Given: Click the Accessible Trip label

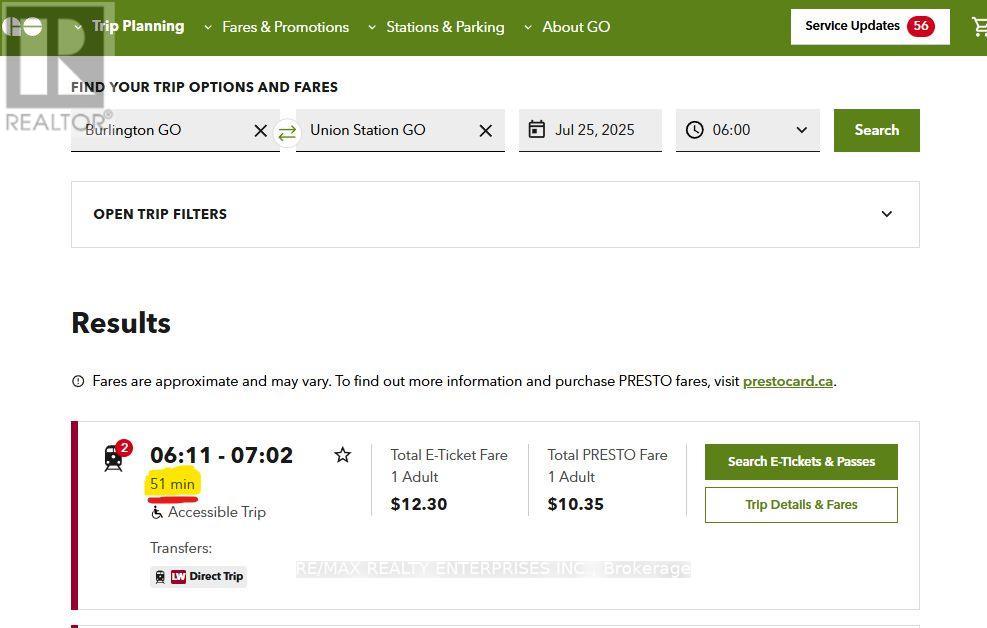Looking at the screenshot, I should point(217,512).
